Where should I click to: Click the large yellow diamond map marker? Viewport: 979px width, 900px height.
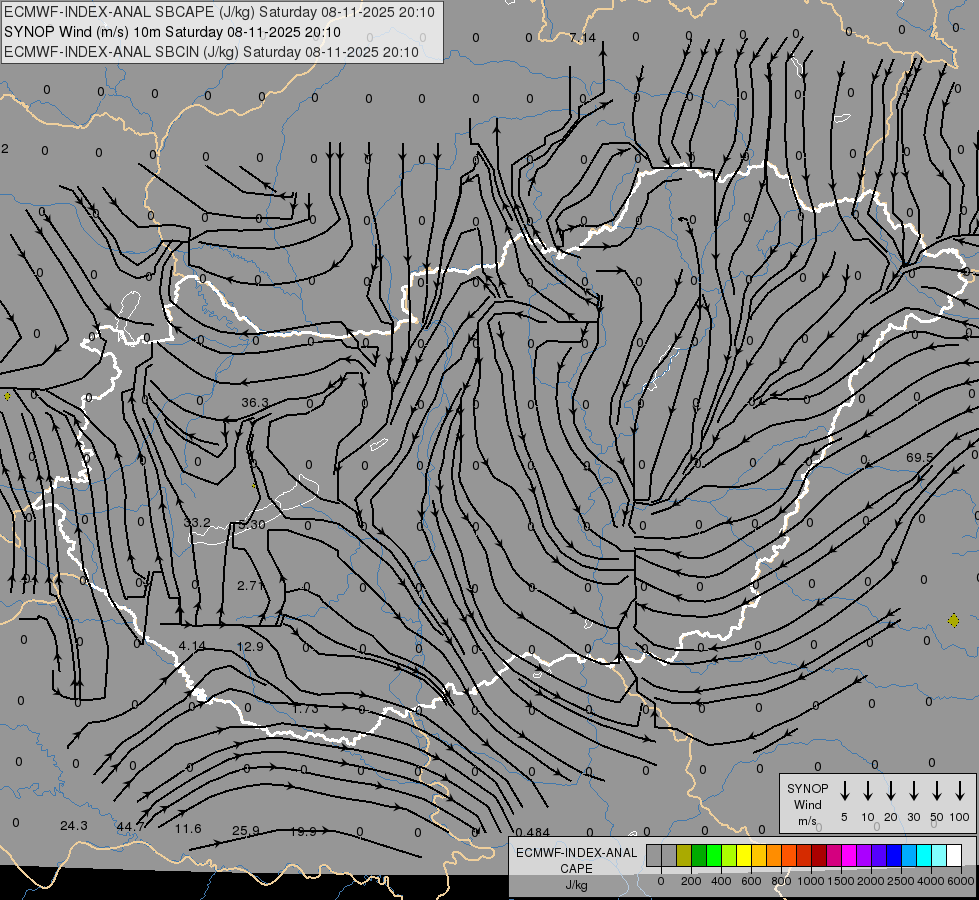953,620
